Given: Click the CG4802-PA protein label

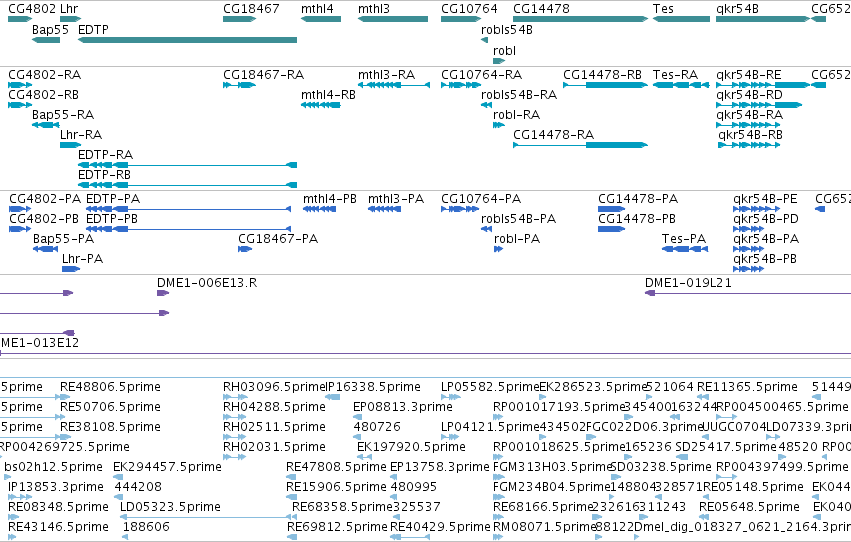Looking at the screenshot, I should click(x=45, y=199).
